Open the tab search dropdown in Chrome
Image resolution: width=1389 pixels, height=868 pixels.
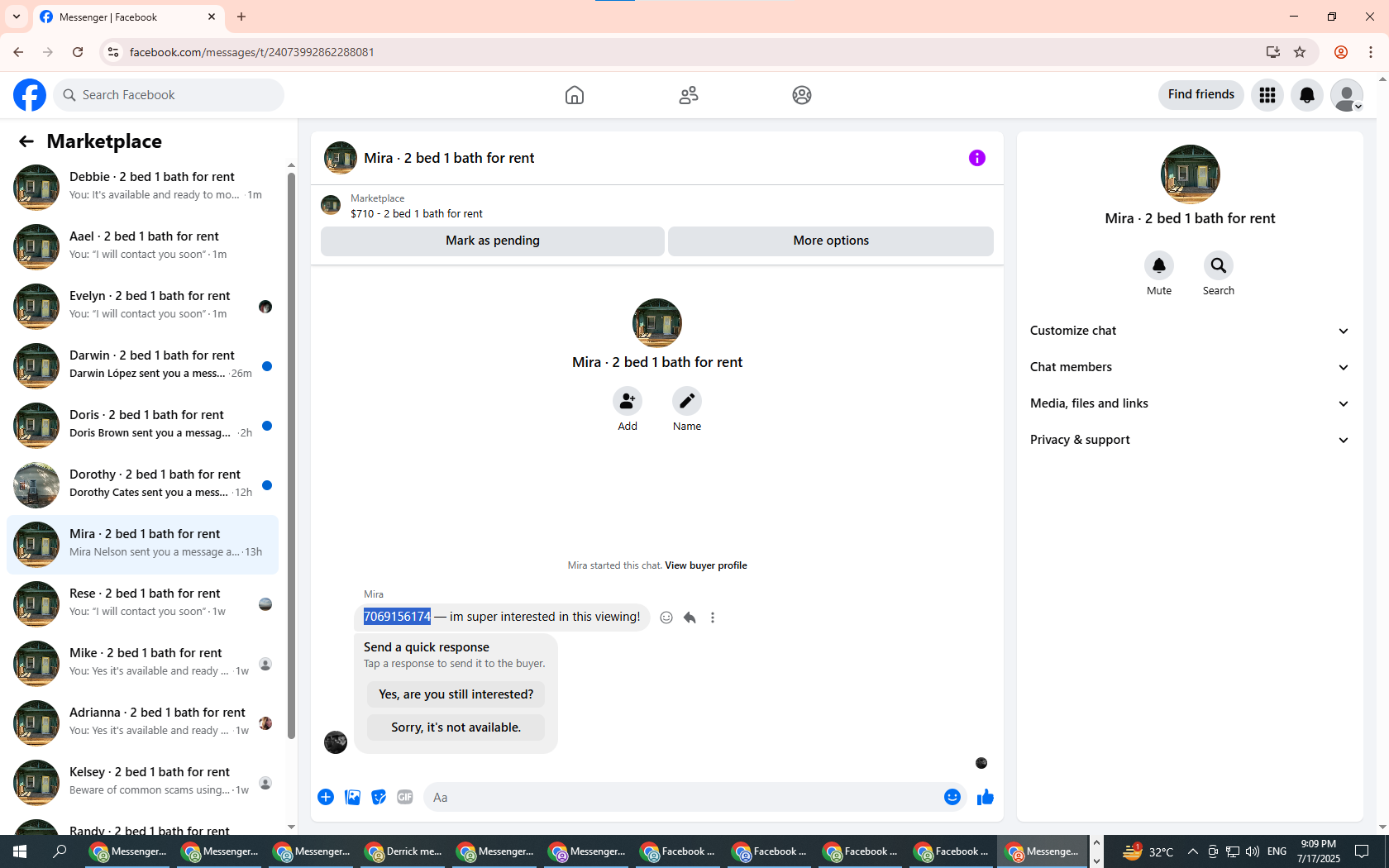[x=17, y=17]
